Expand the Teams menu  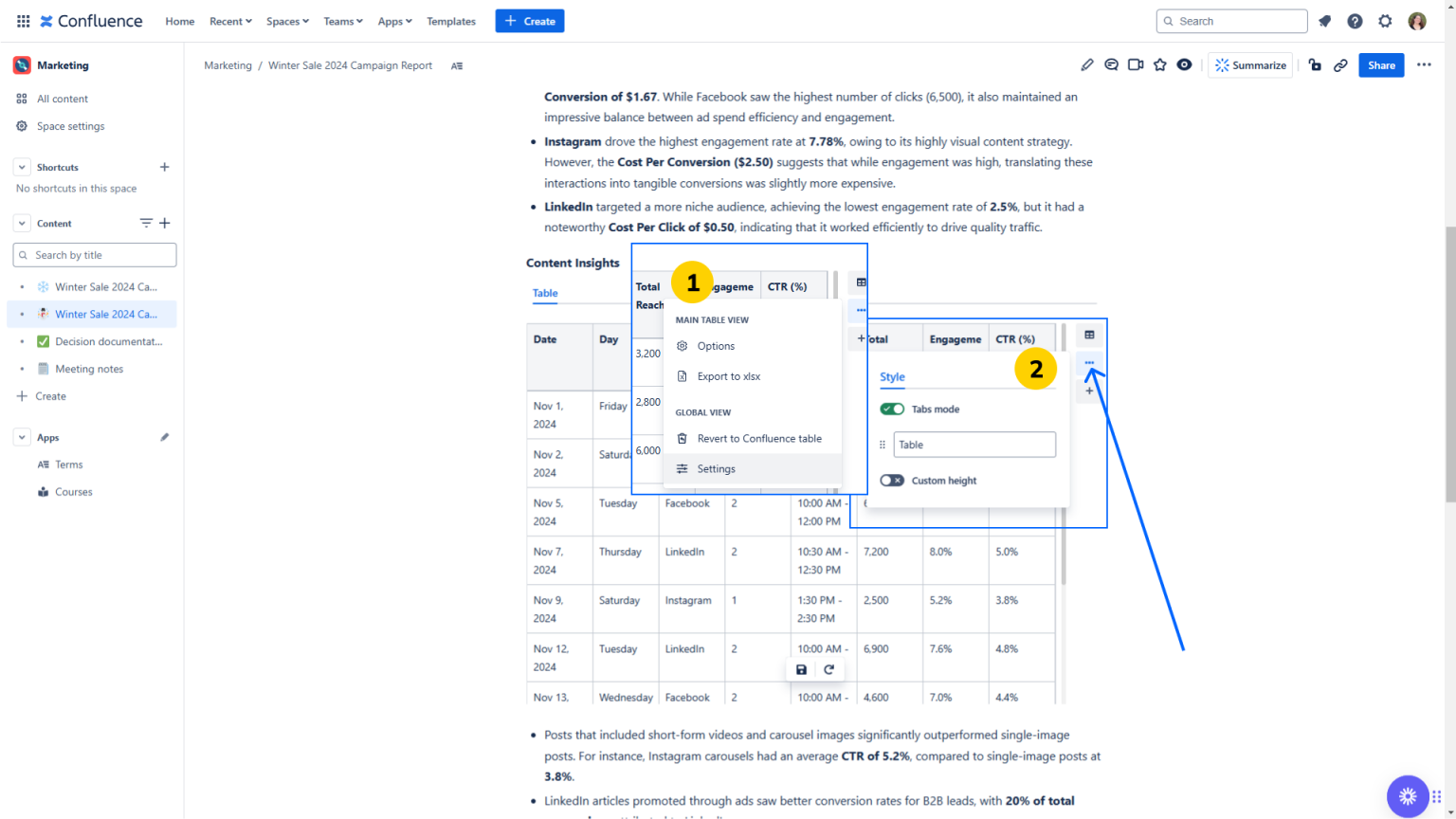coord(342,21)
